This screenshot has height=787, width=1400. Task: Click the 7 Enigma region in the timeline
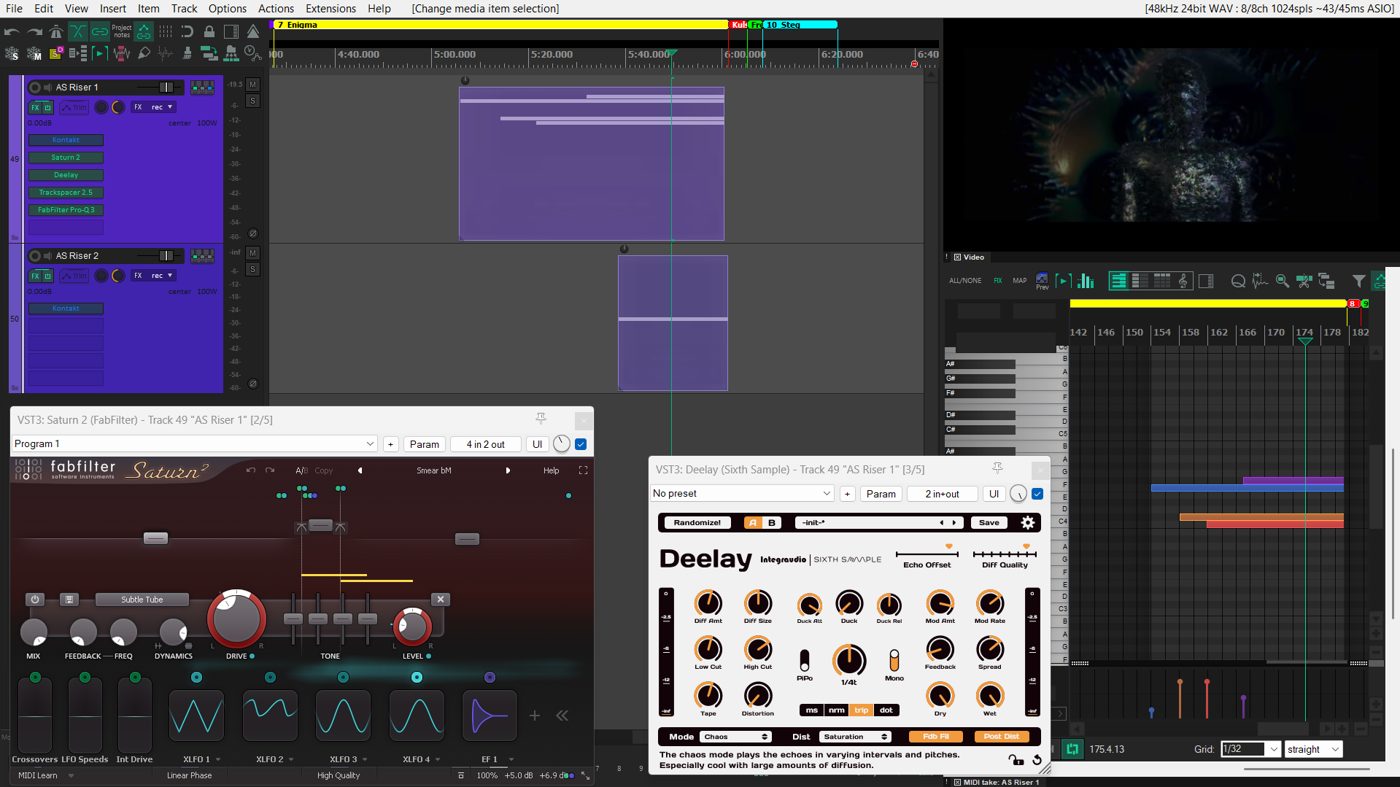pos(500,24)
